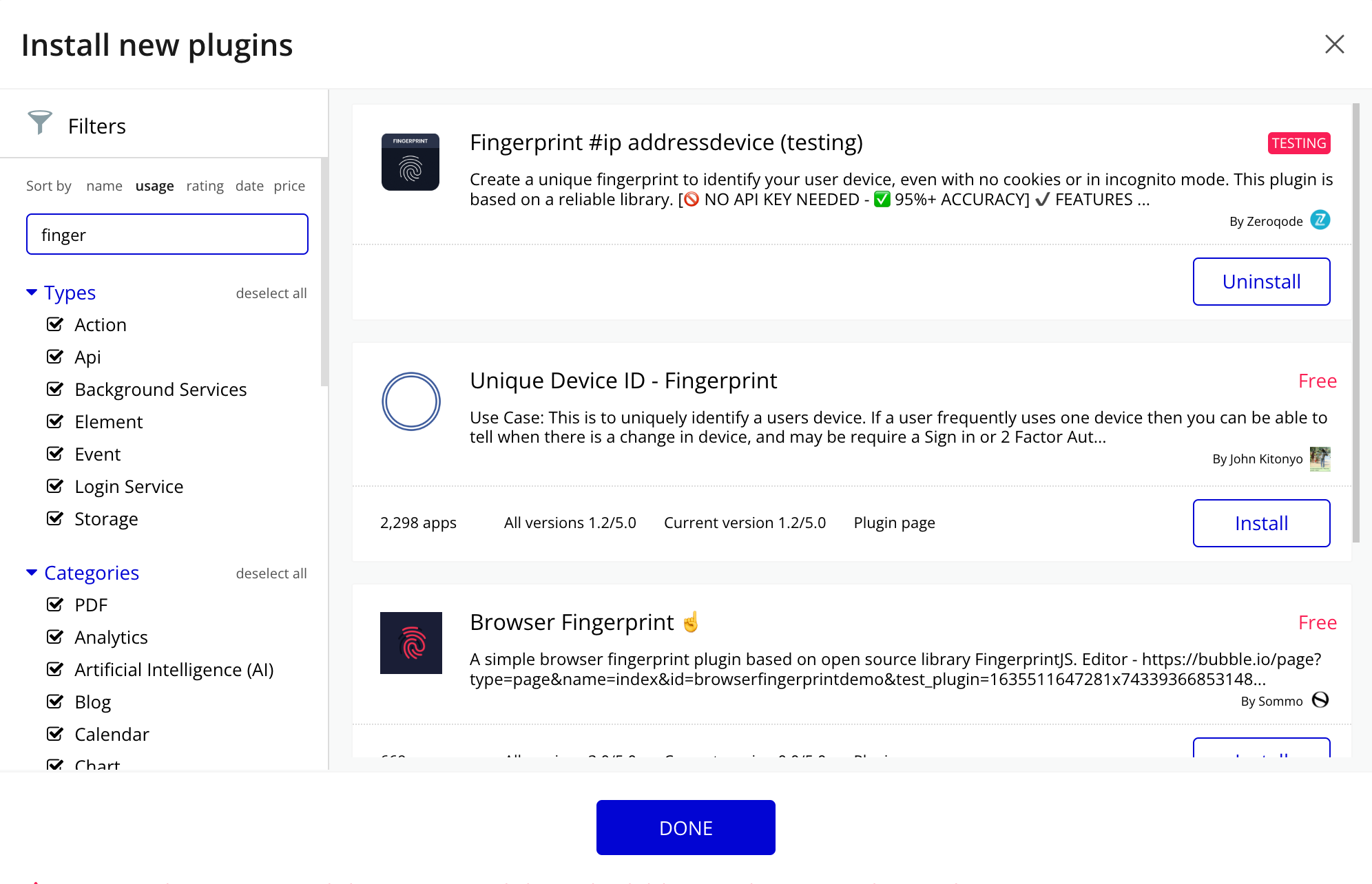Uninstall the Fingerprint #ip addressdevice plugin
This screenshot has height=884, width=1372.
[1261, 282]
